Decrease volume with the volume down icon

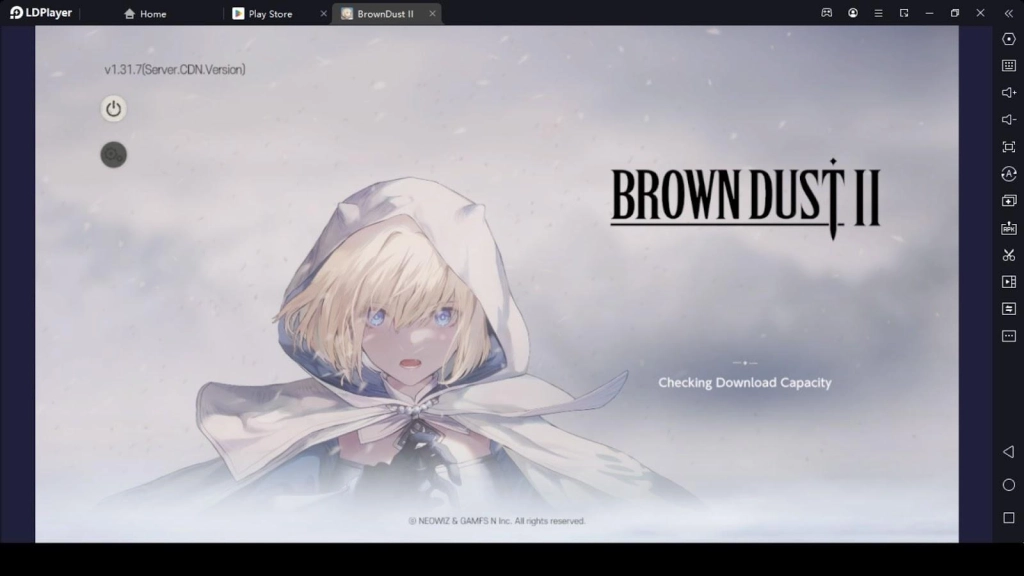tap(1009, 120)
